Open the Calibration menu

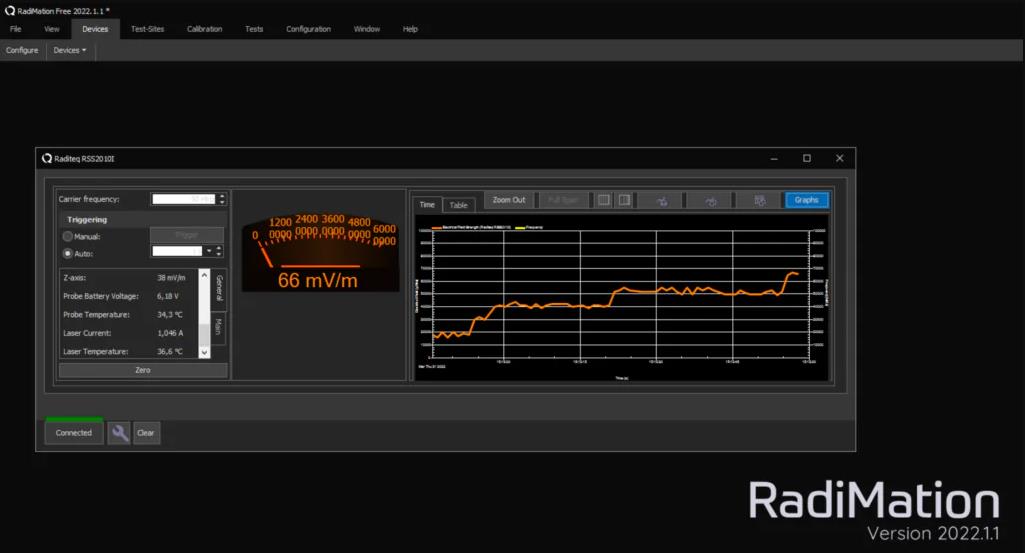204,29
